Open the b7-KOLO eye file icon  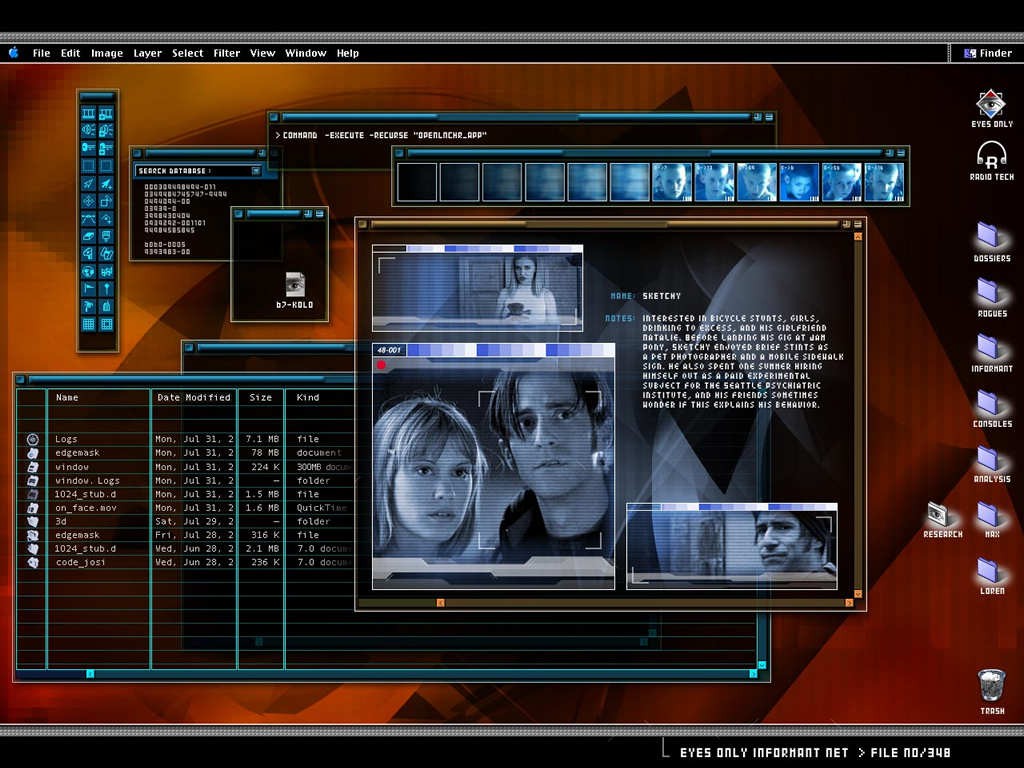[295, 284]
